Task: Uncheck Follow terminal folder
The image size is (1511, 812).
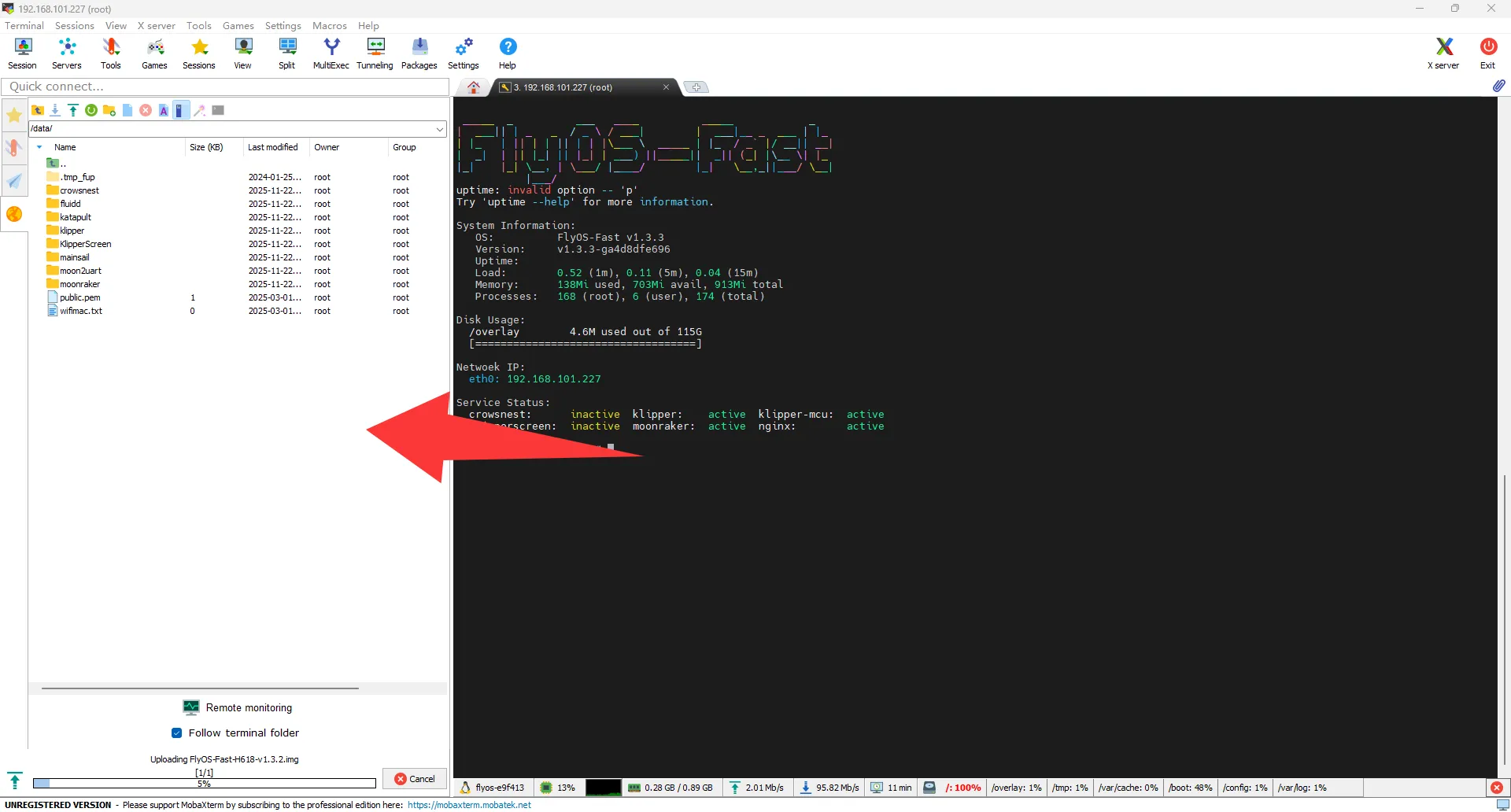Action: coord(177,733)
